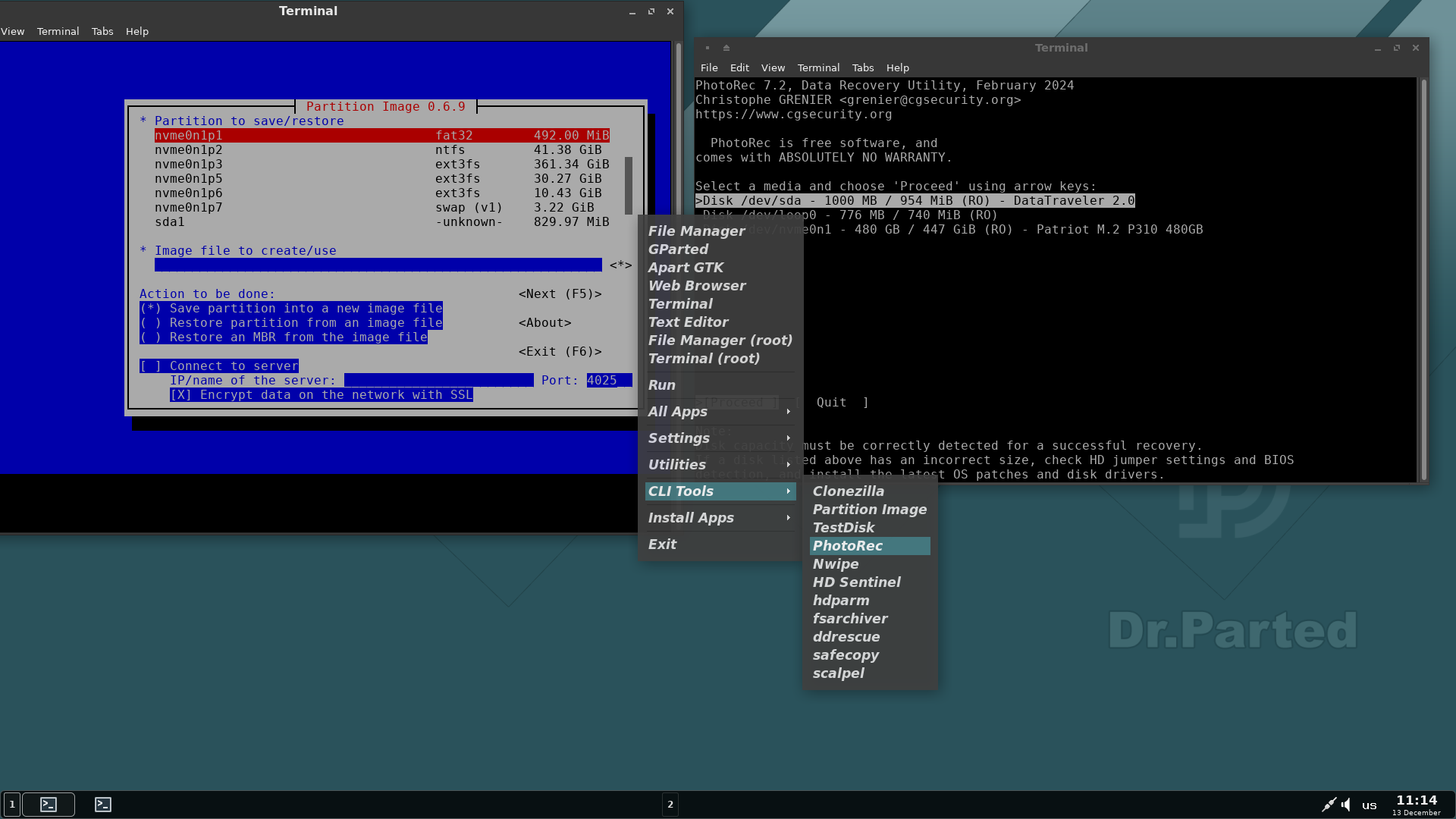The image size is (1456, 819).
Task: Click the Quit option in PhotoRec
Action: pos(831,403)
